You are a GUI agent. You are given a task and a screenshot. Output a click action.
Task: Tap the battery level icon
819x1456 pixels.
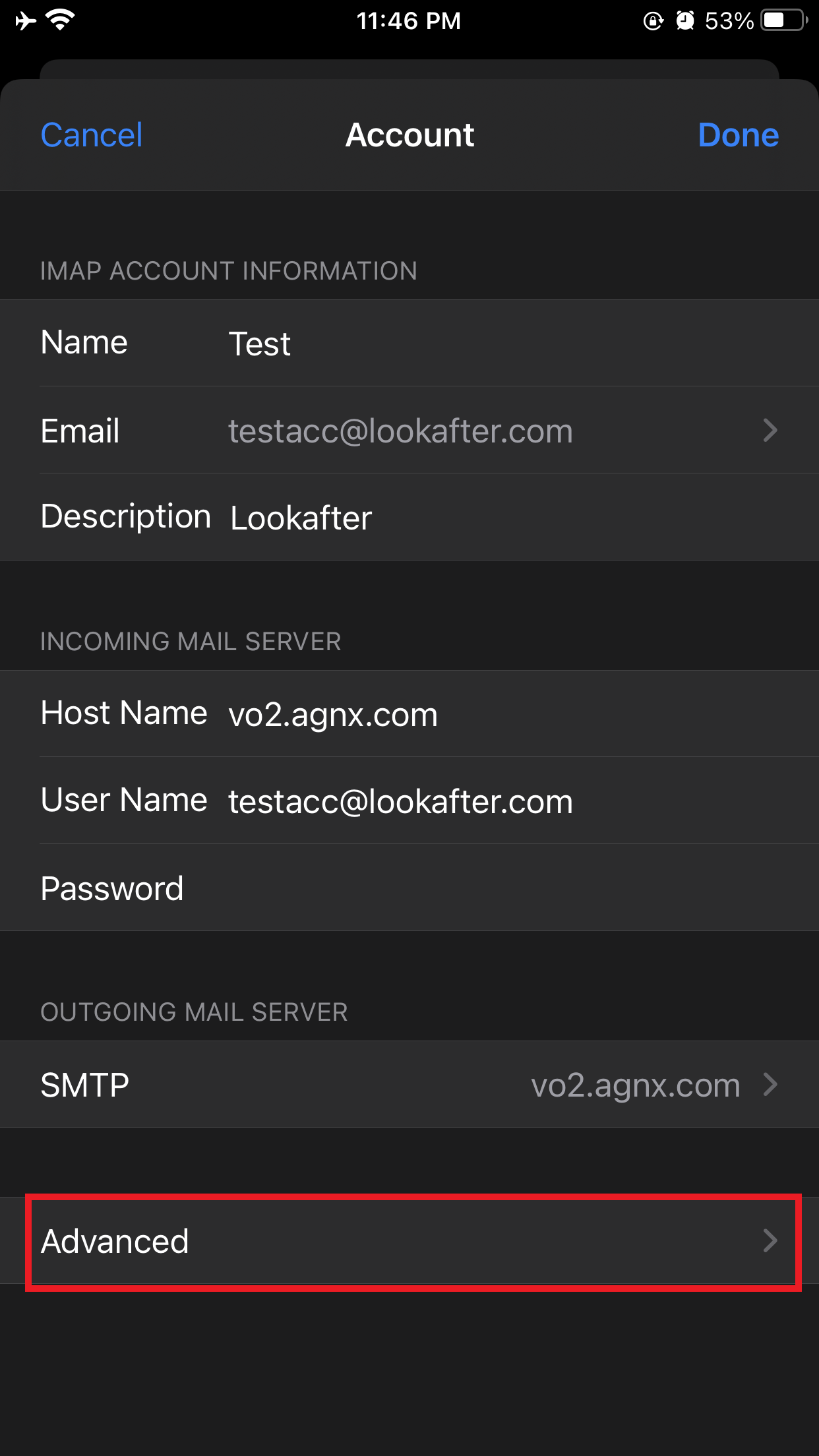click(783, 21)
